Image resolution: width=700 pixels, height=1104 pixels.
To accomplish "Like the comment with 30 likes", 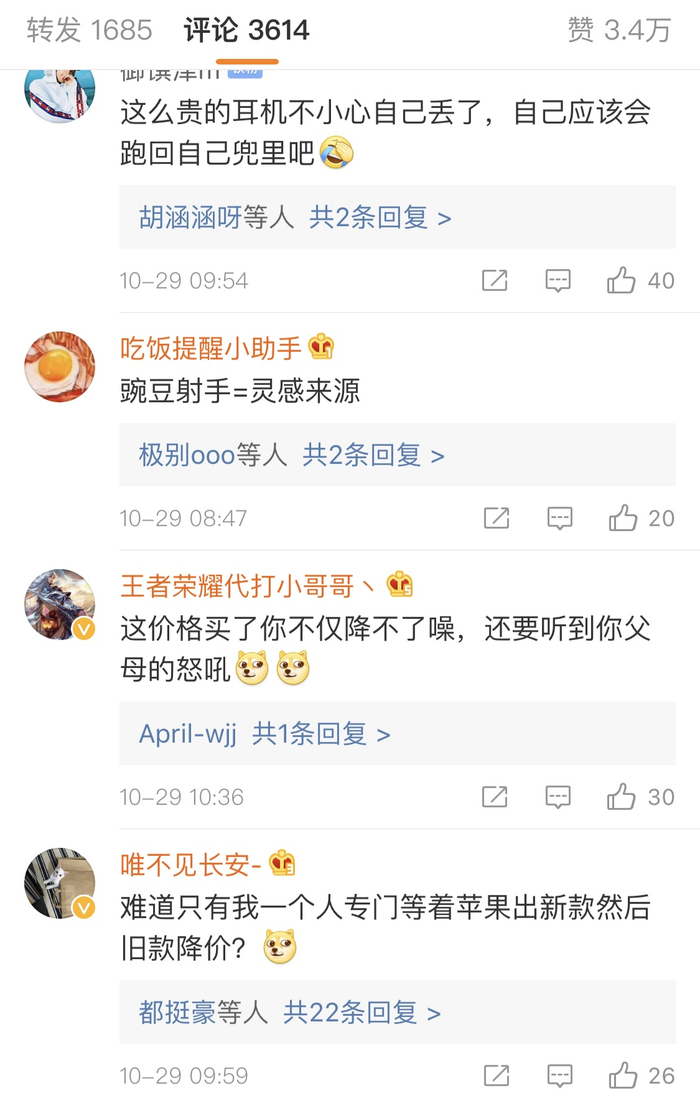I will coord(621,797).
